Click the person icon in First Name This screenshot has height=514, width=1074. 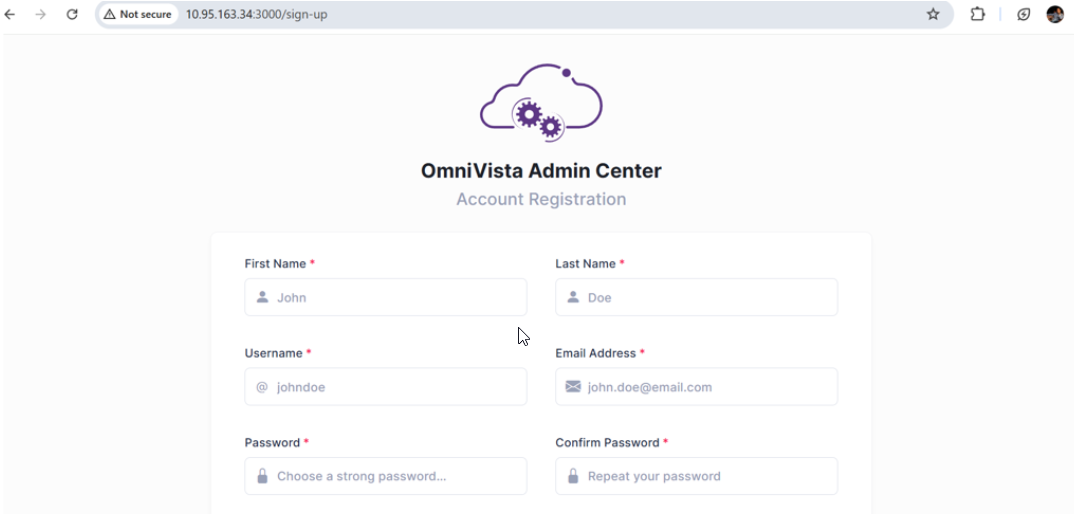coord(262,297)
